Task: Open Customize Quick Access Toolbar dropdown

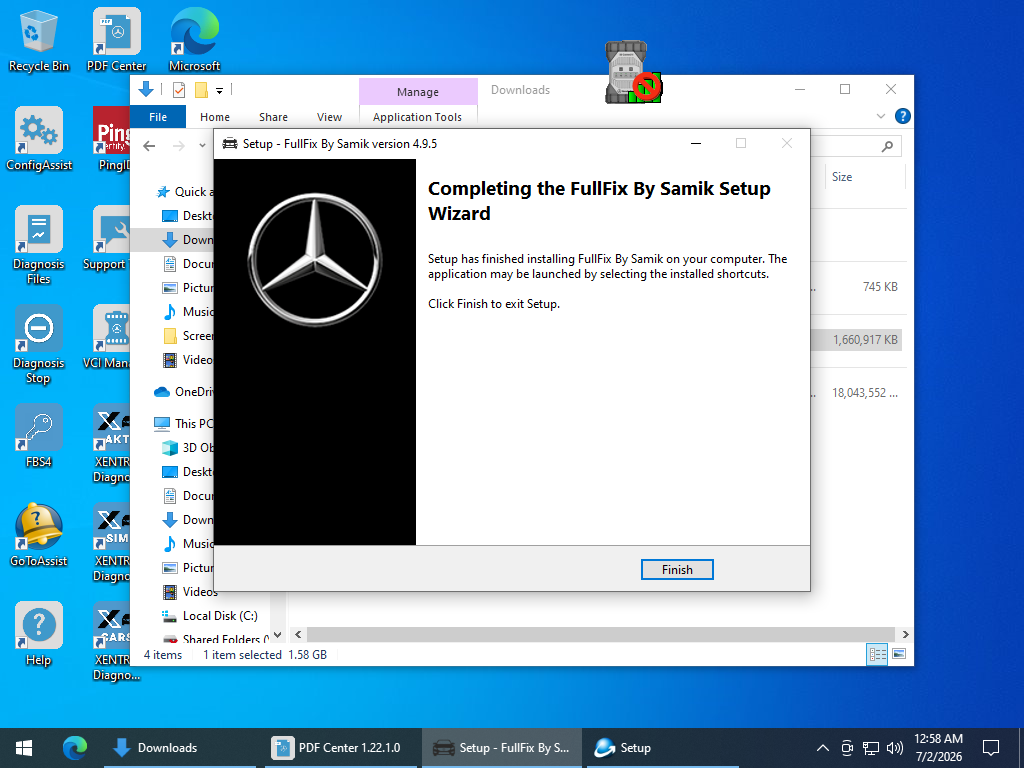Action: point(219,91)
